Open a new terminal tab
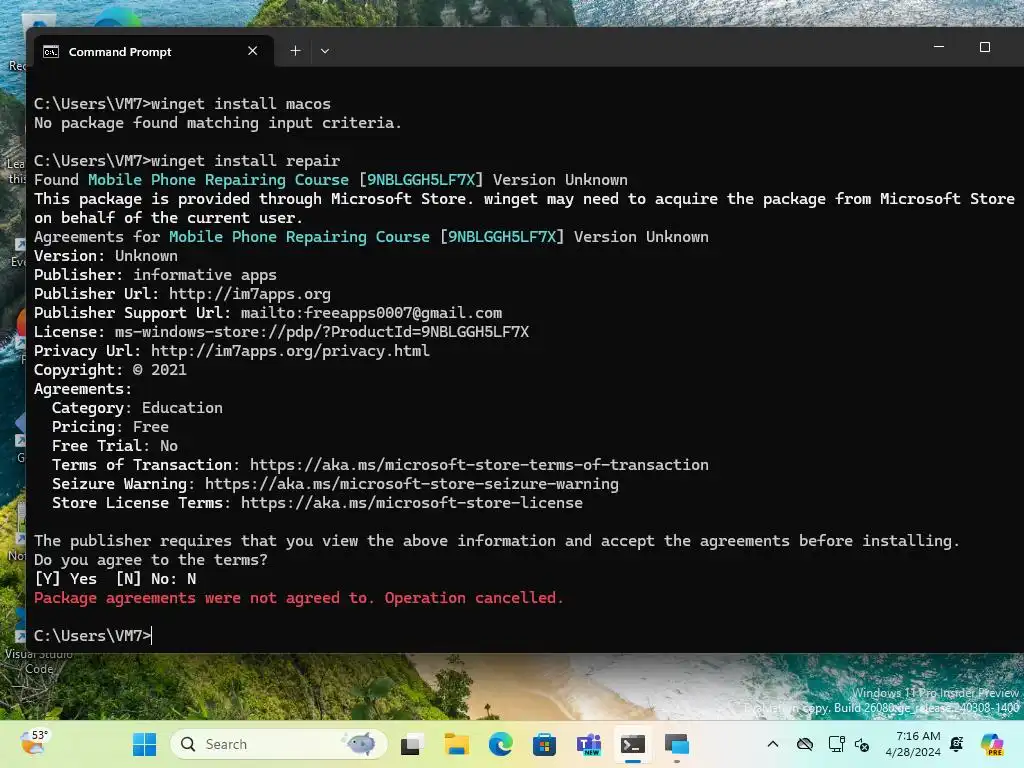The image size is (1024, 768). click(295, 51)
